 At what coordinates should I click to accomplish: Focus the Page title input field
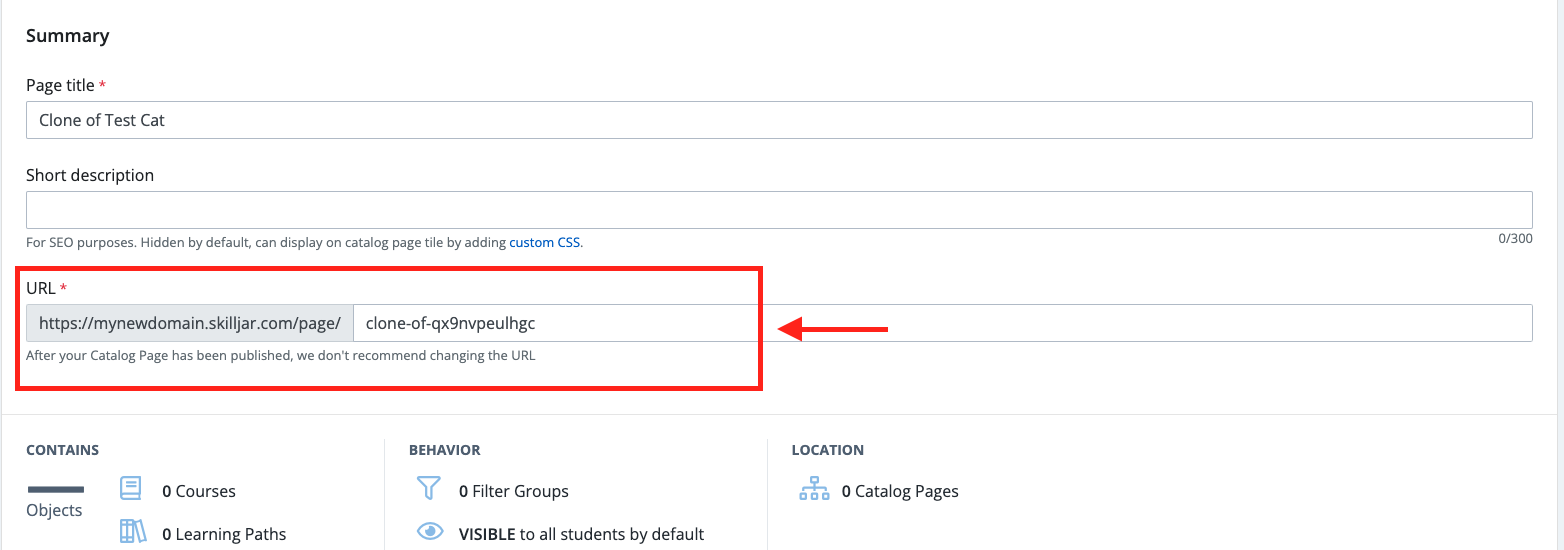point(778,120)
